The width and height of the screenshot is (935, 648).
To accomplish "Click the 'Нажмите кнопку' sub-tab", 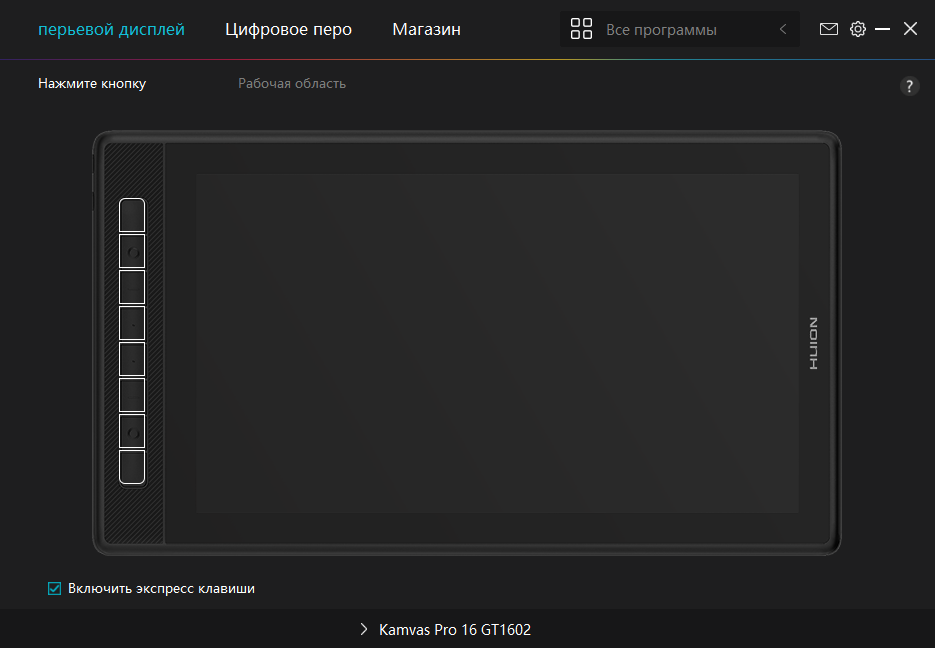I will click(92, 83).
